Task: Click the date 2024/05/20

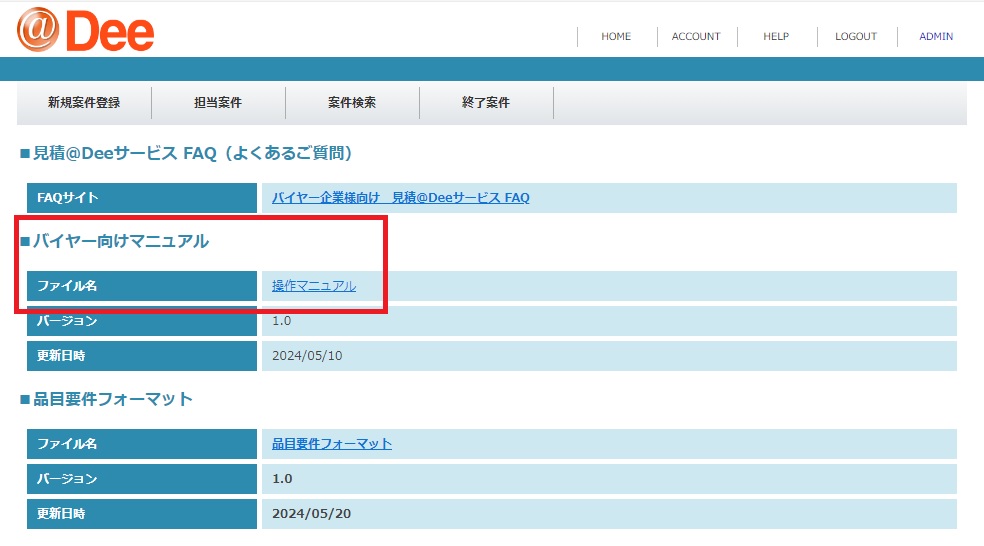Action: [311, 514]
